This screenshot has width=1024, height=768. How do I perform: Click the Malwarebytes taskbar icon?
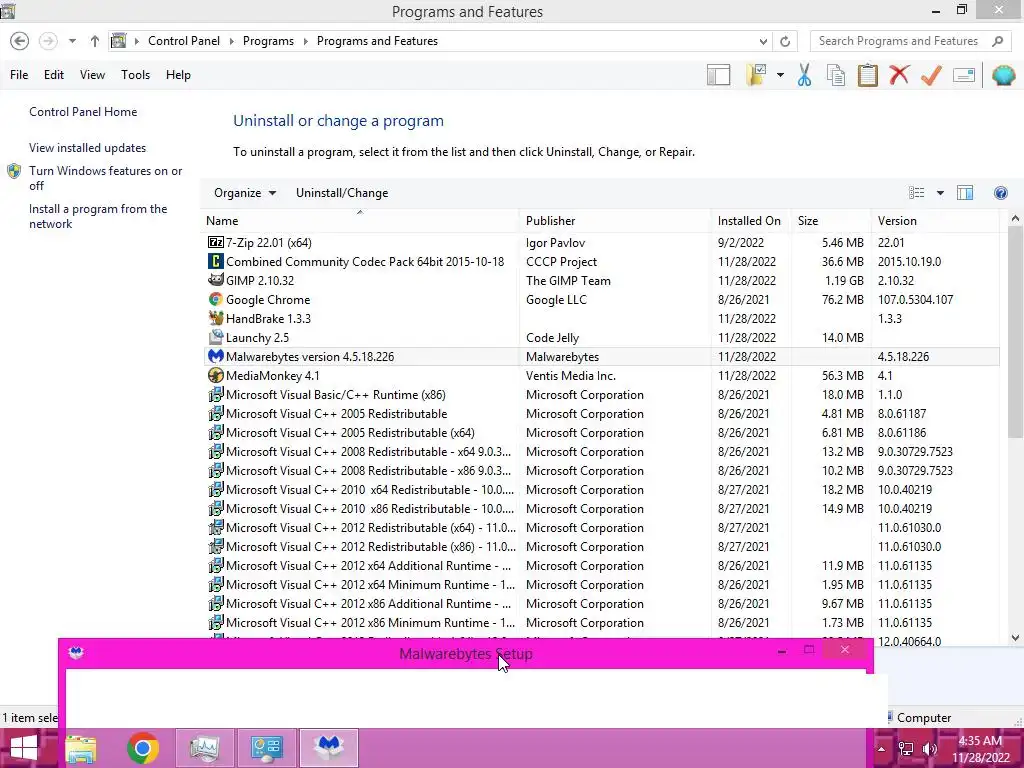tap(328, 748)
